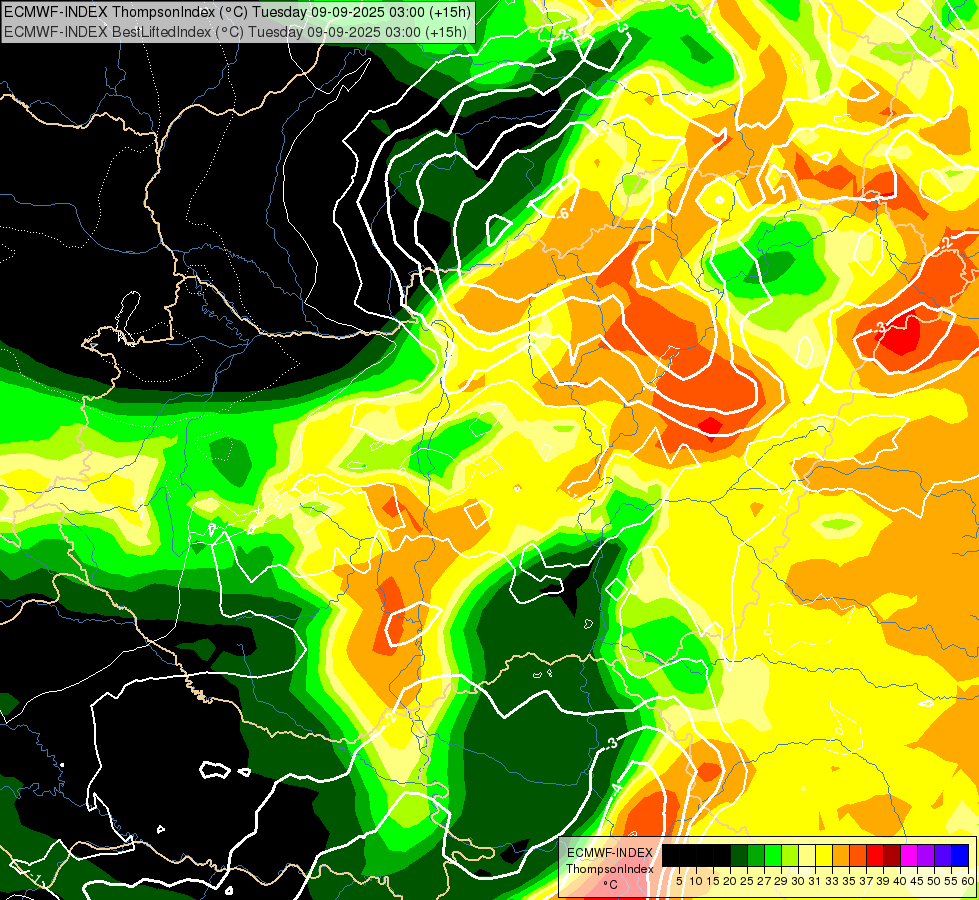This screenshot has height=900, width=979.
Task: Select the BestLiftedIndex title line
Action: click(x=235, y=32)
